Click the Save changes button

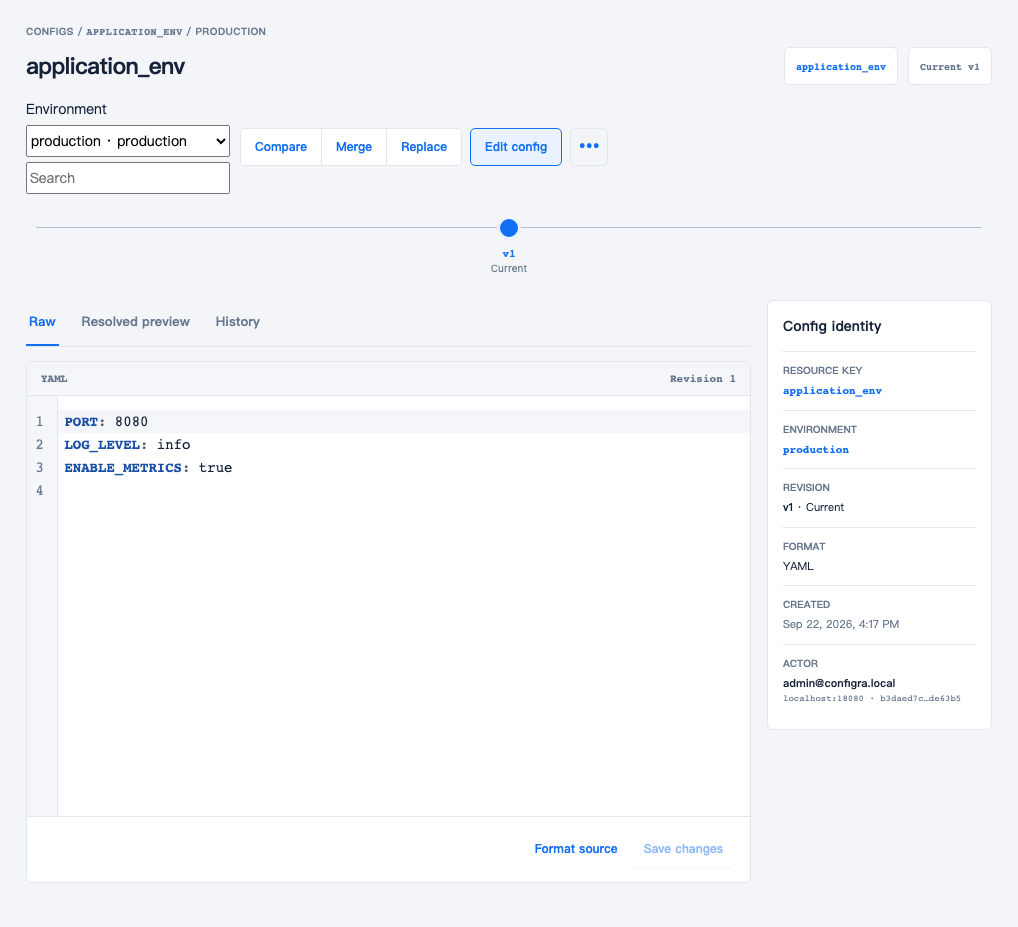click(x=683, y=849)
